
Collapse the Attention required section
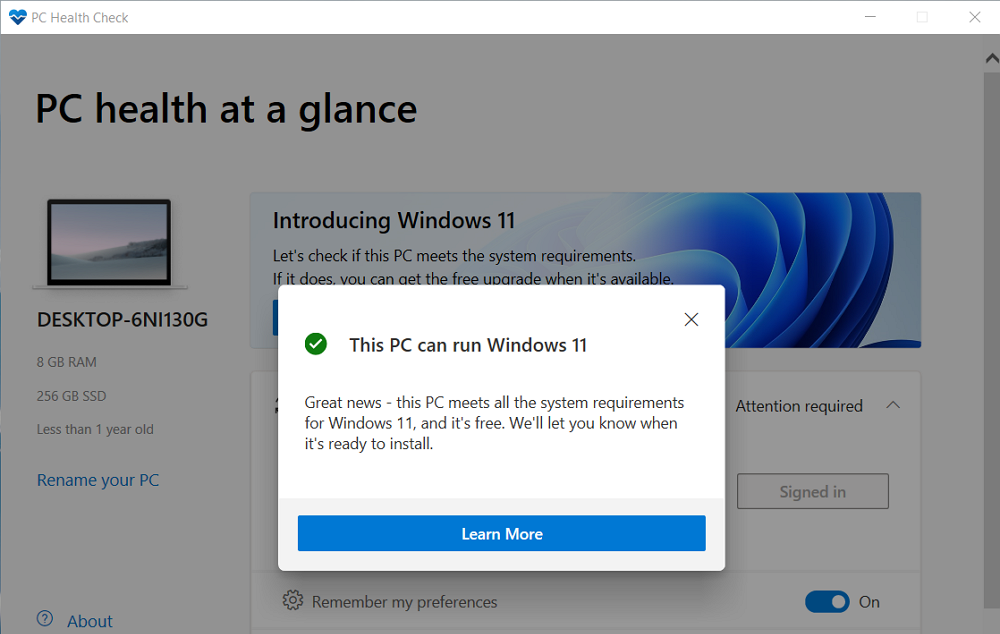tap(893, 406)
